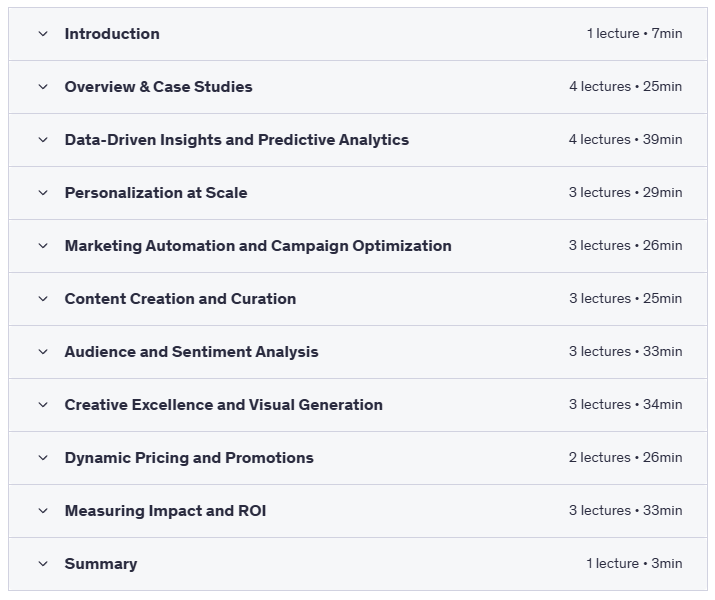Viewport: 715px width, 600px height.
Task: Expand Content Creation and Curation chevron
Action: (43, 299)
